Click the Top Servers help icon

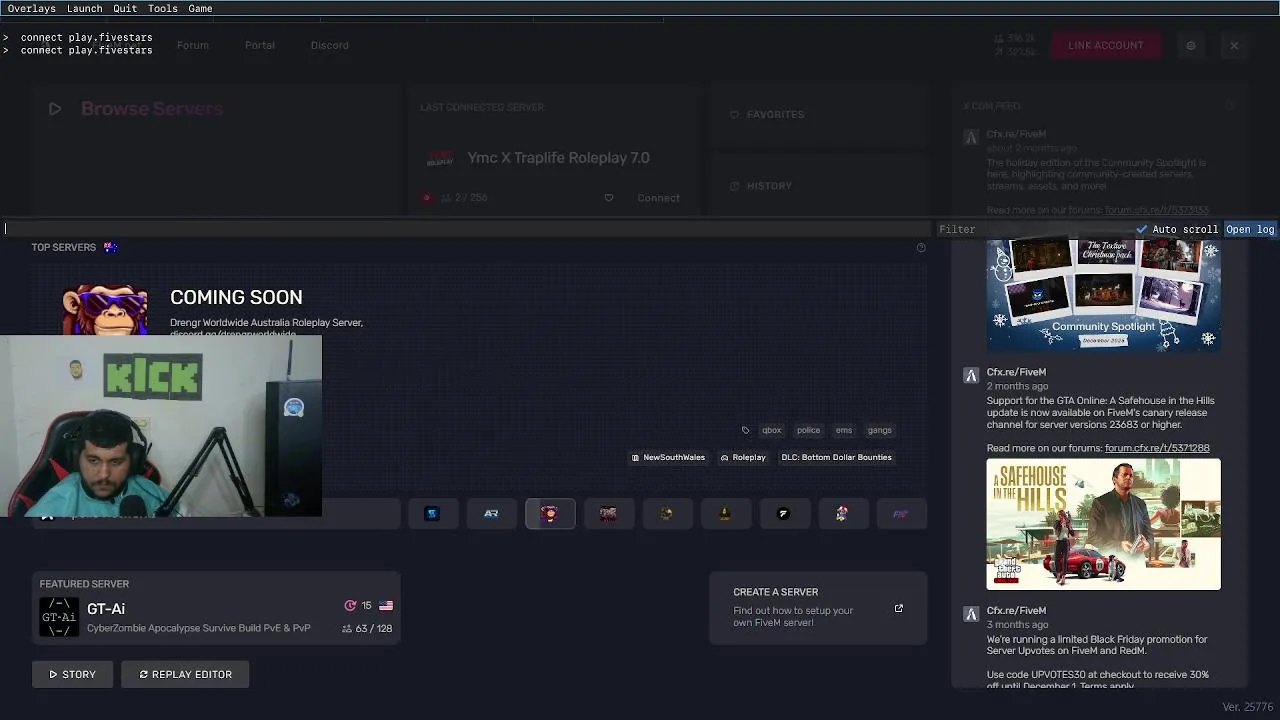[x=921, y=247]
